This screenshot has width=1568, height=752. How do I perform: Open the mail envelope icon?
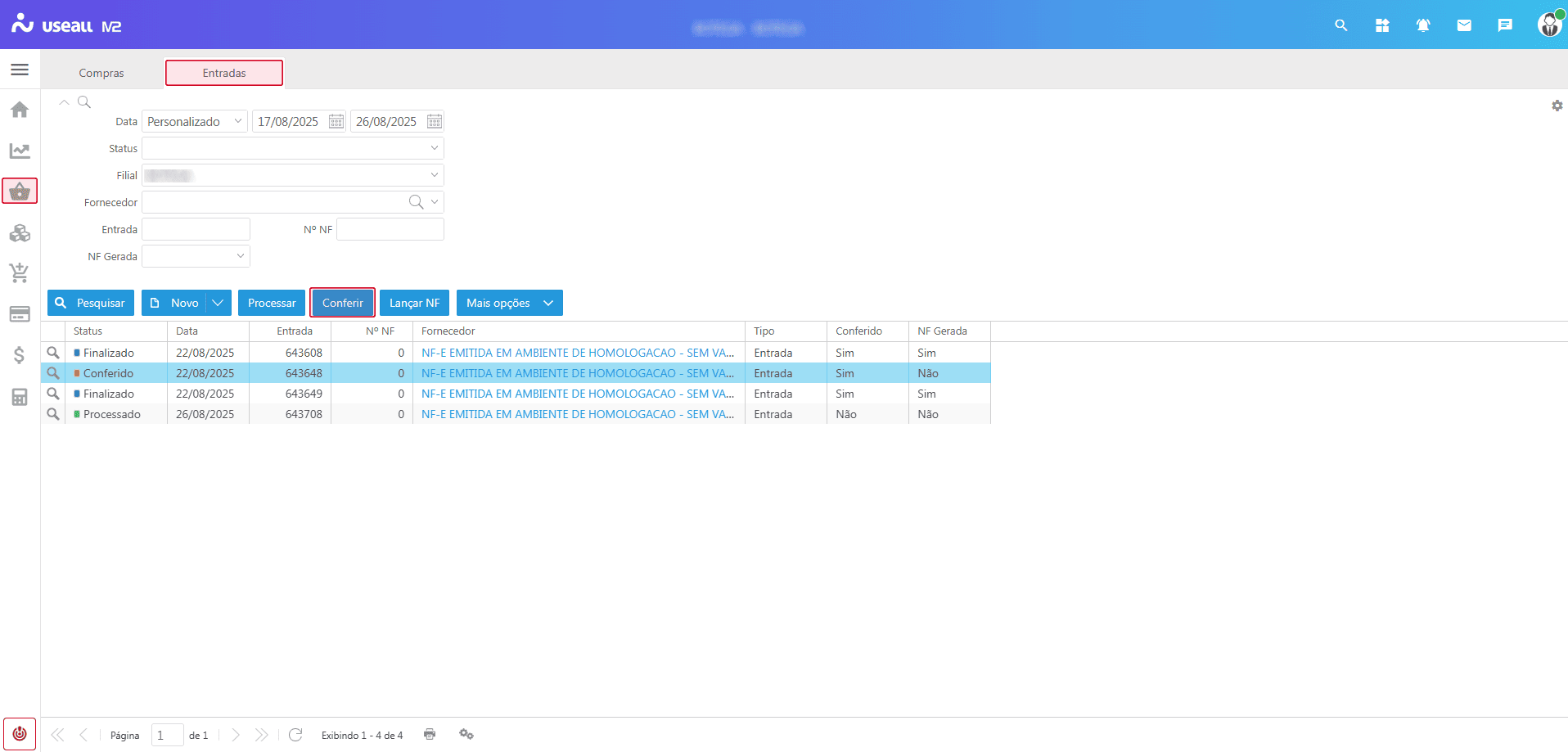click(x=1464, y=25)
